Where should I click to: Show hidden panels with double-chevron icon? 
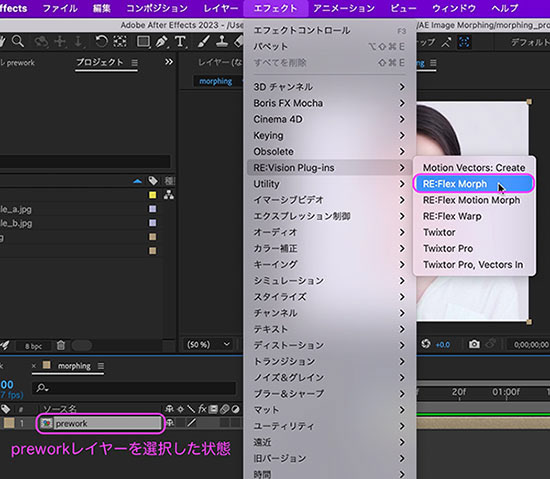[169, 62]
